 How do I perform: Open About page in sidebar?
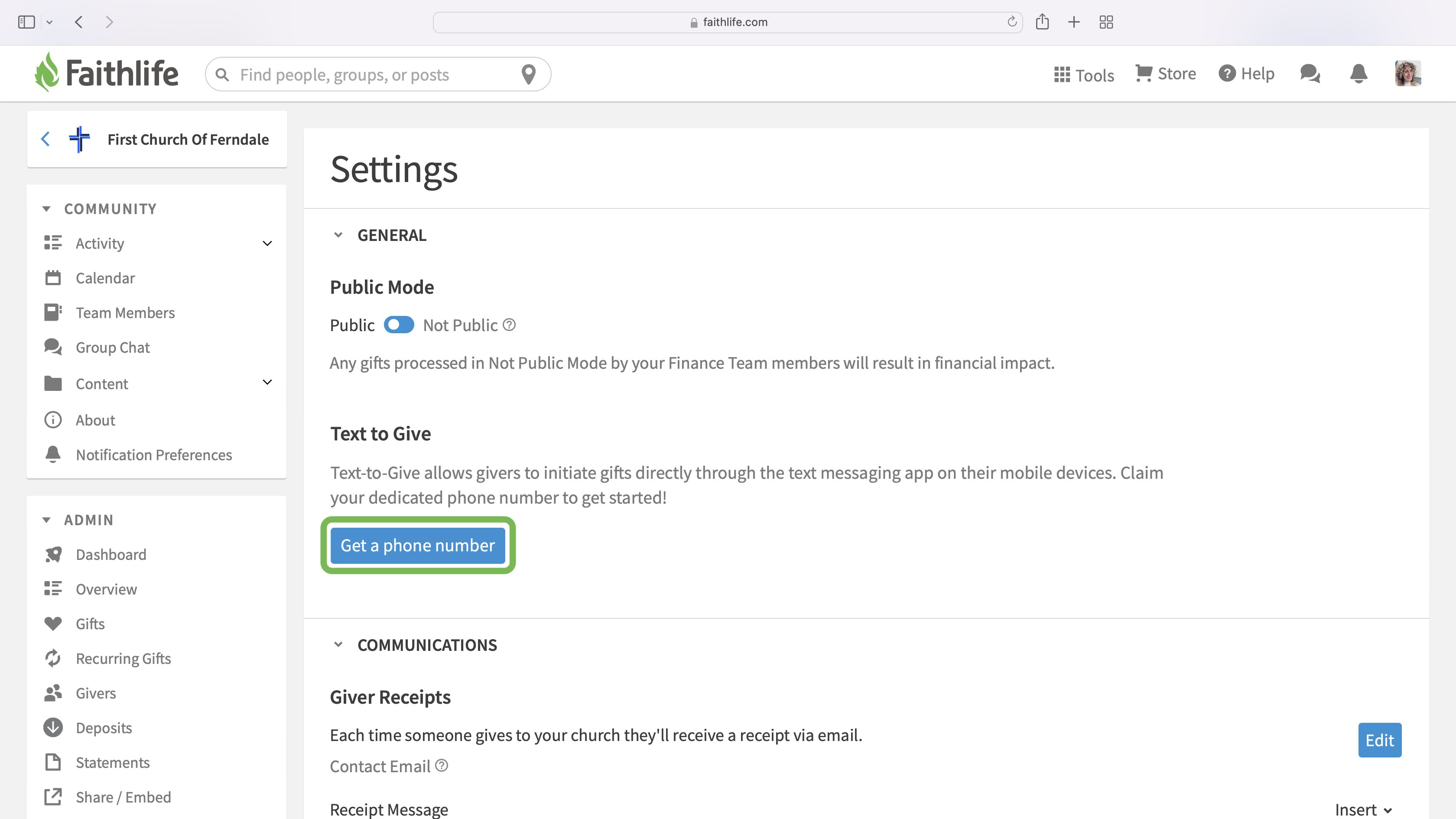95,420
